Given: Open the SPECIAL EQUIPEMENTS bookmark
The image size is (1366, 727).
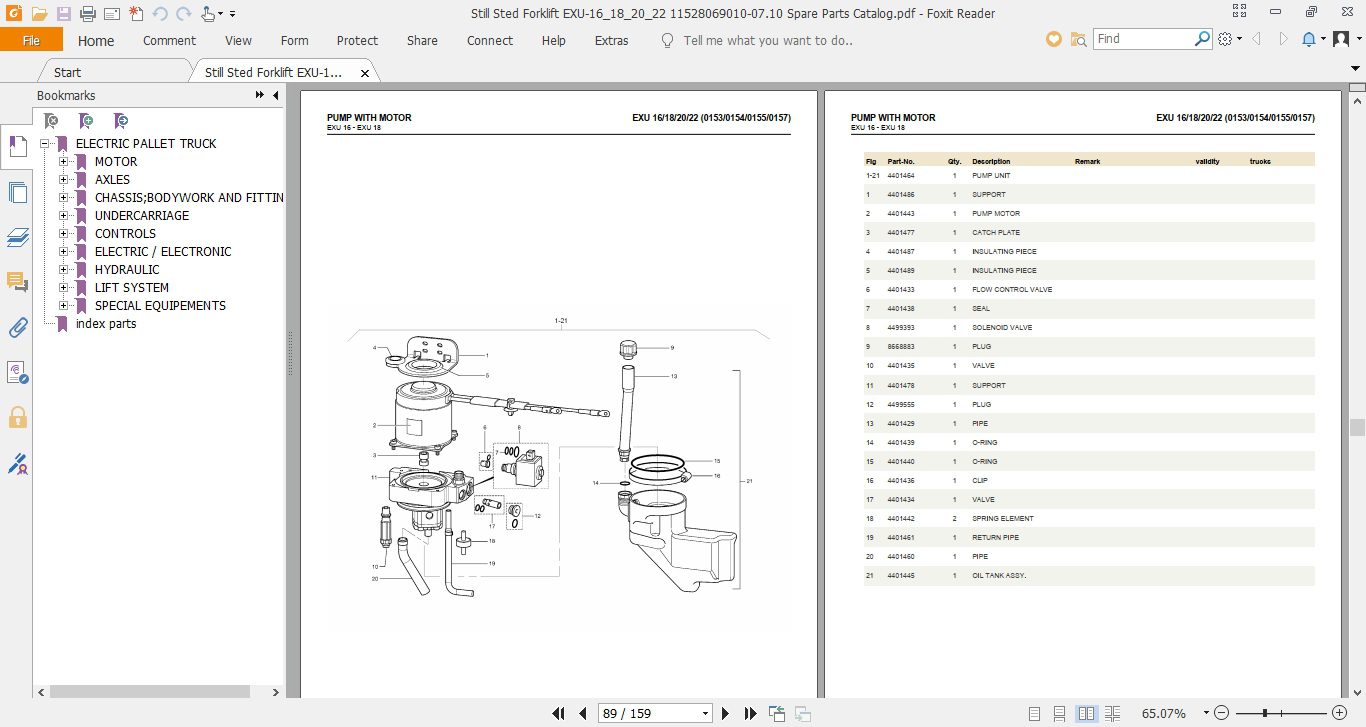Looking at the screenshot, I should [x=160, y=306].
